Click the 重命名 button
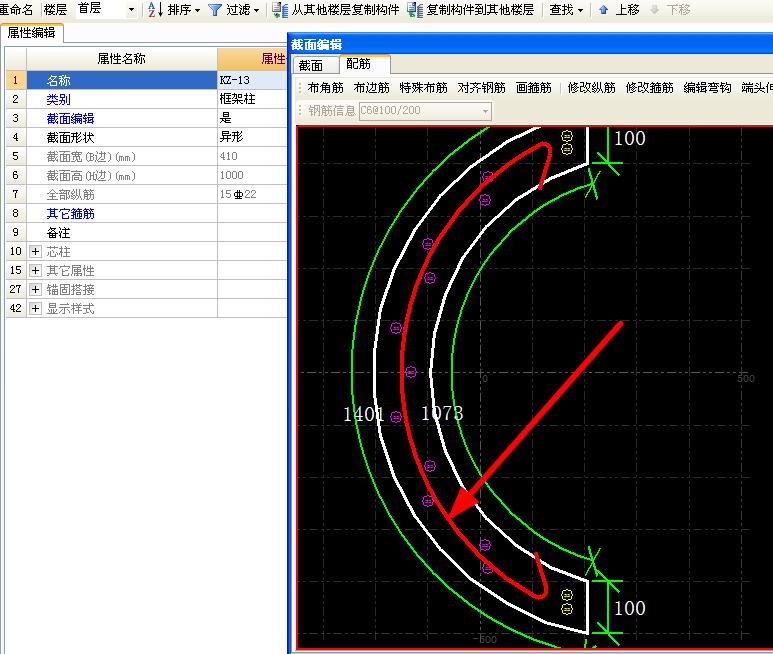 pos(16,9)
